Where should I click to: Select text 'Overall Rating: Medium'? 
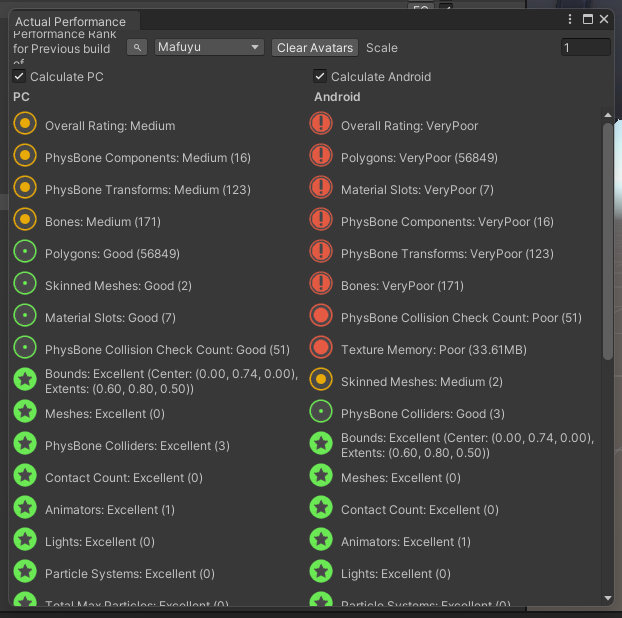110,126
